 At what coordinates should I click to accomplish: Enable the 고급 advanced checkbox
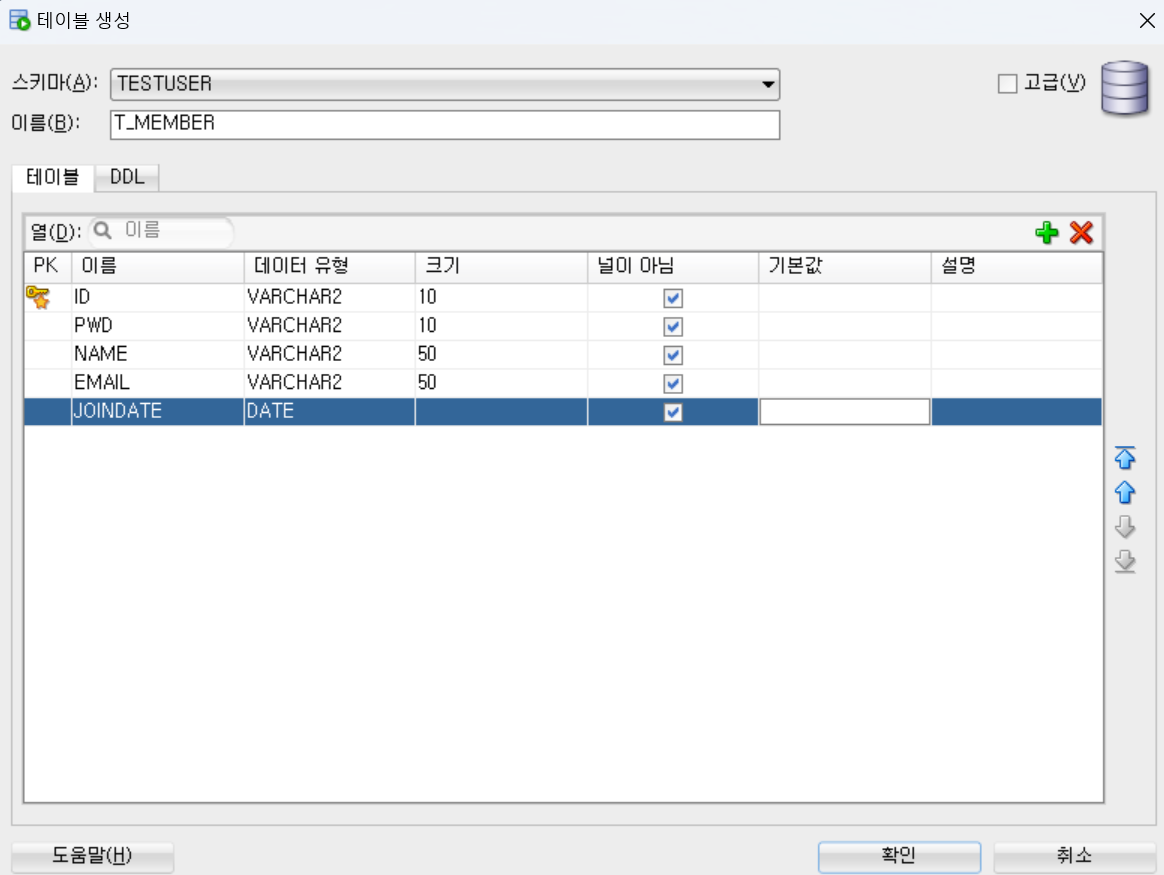(x=1007, y=83)
